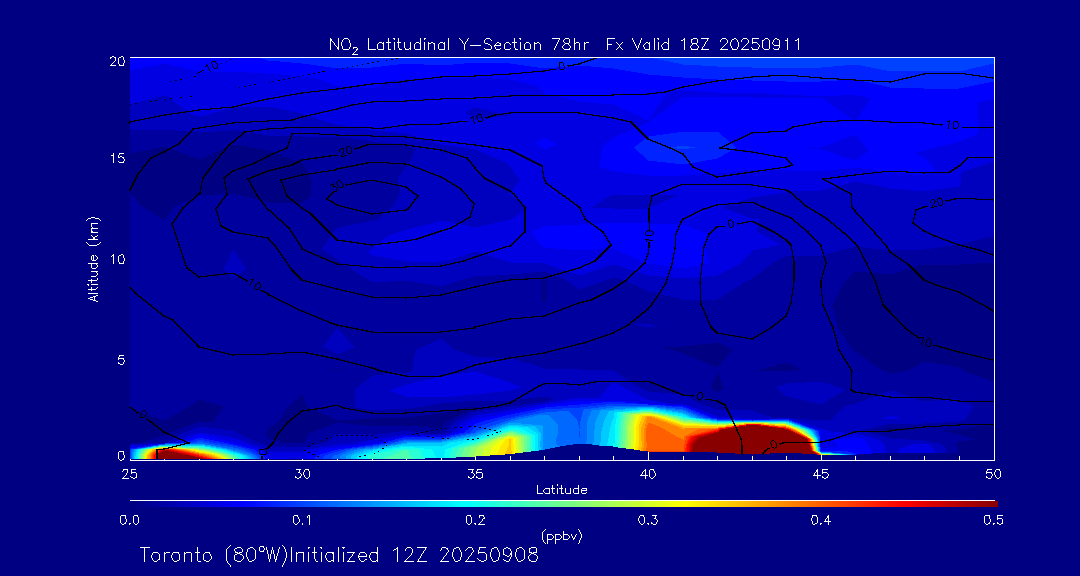This screenshot has height=576, width=1080.
Task: Click the colorbar tick label 0.4
Action: [x=821, y=520]
